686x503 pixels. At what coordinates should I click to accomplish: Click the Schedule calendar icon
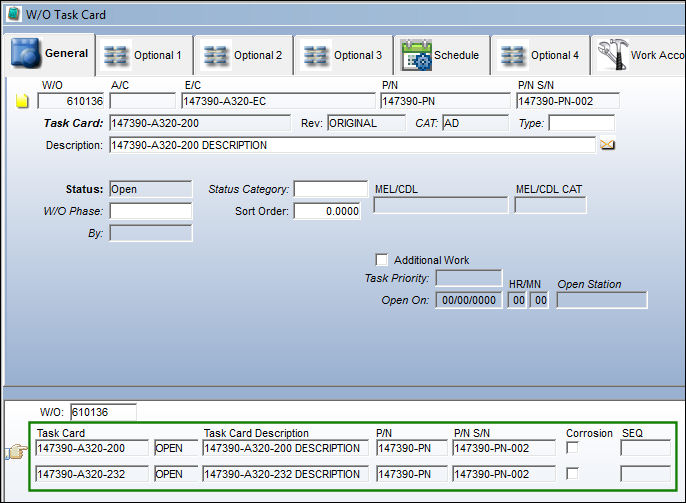(416, 55)
